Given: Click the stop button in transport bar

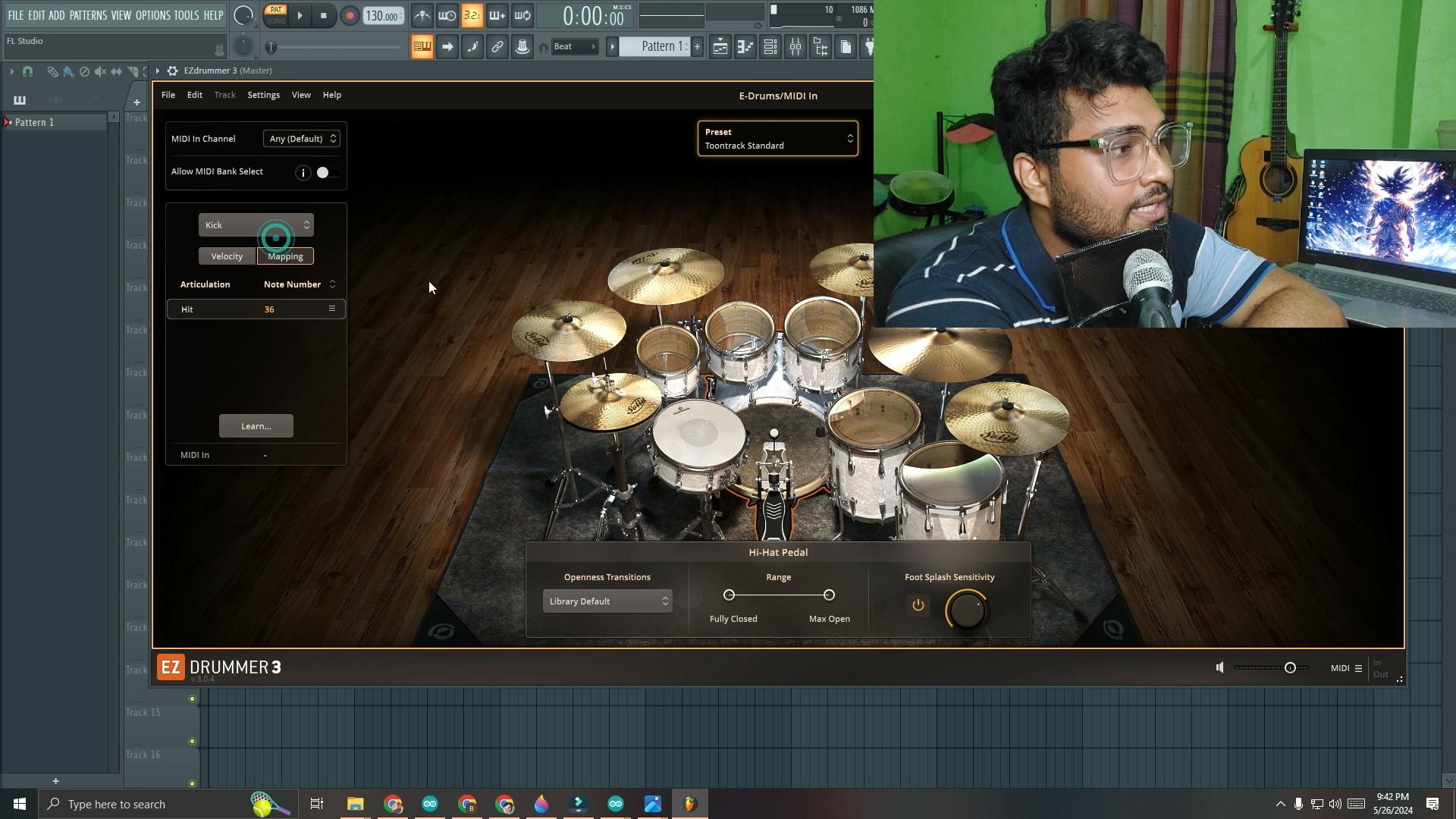Looking at the screenshot, I should tap(324, 15).
